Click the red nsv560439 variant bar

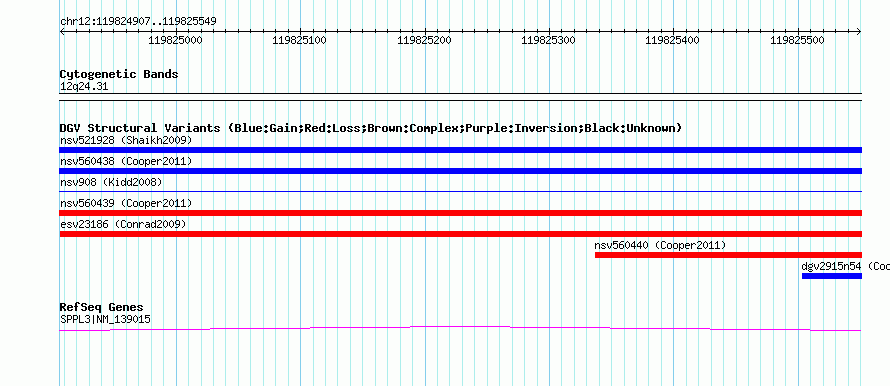pos(460,213)
